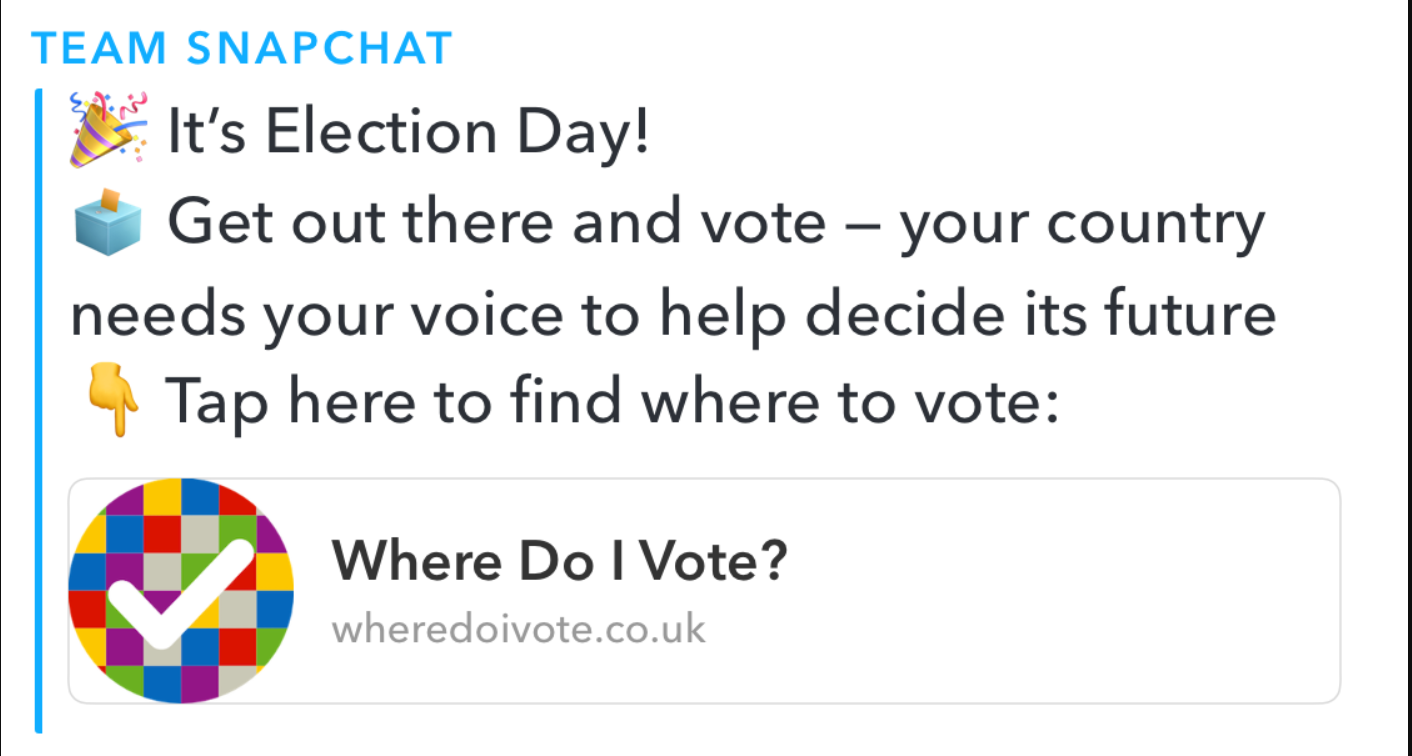
Task: Click the ballot box emoji
Action: coord(109,221)
